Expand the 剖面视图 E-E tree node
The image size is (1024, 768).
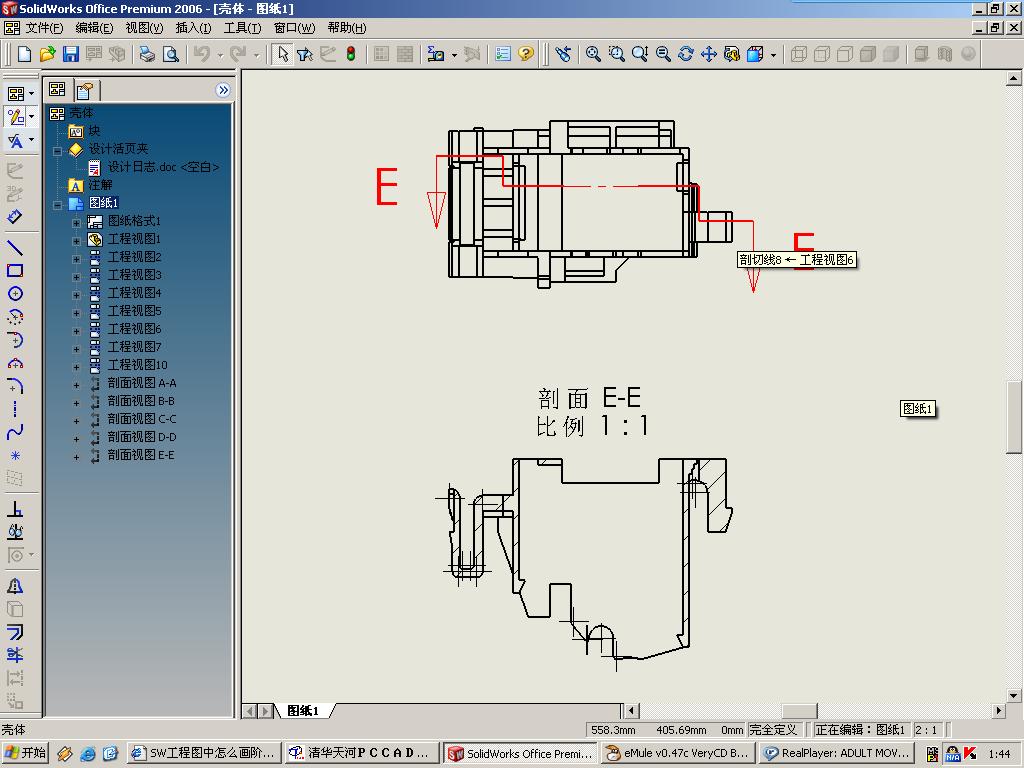coord(75,454)
